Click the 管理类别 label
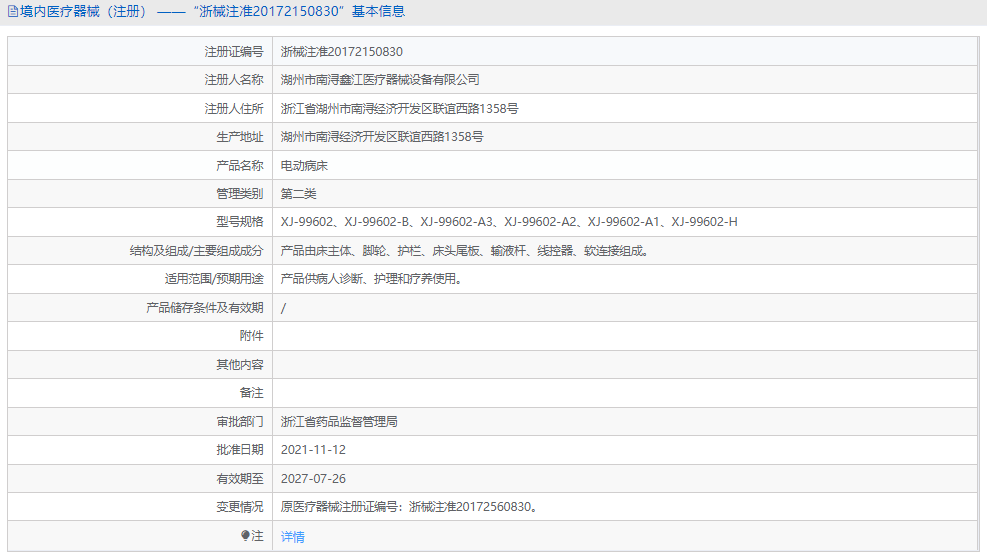The width and height of the screenshot is (987, 560). coord(240,194)
